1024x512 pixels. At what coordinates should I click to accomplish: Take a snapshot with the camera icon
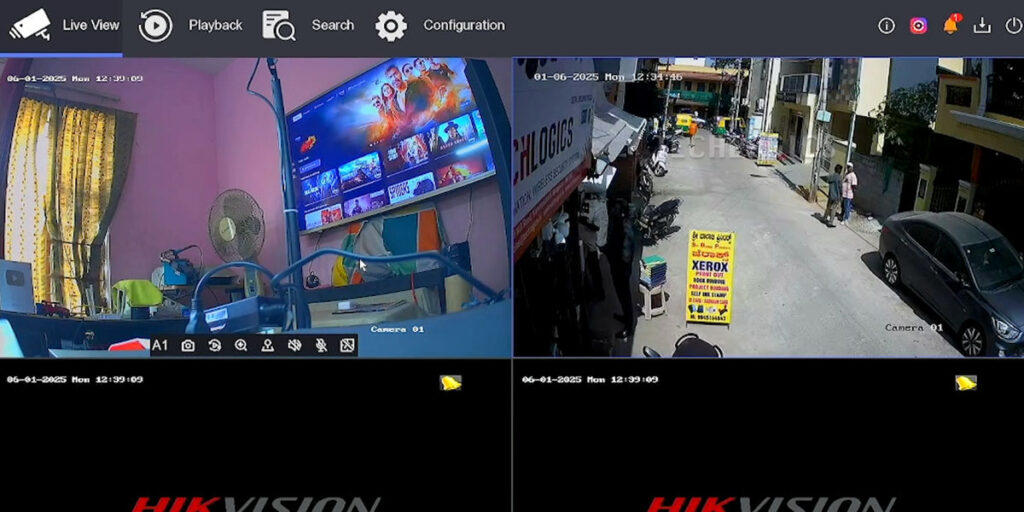pyautogui.click(x=187, y=346)
